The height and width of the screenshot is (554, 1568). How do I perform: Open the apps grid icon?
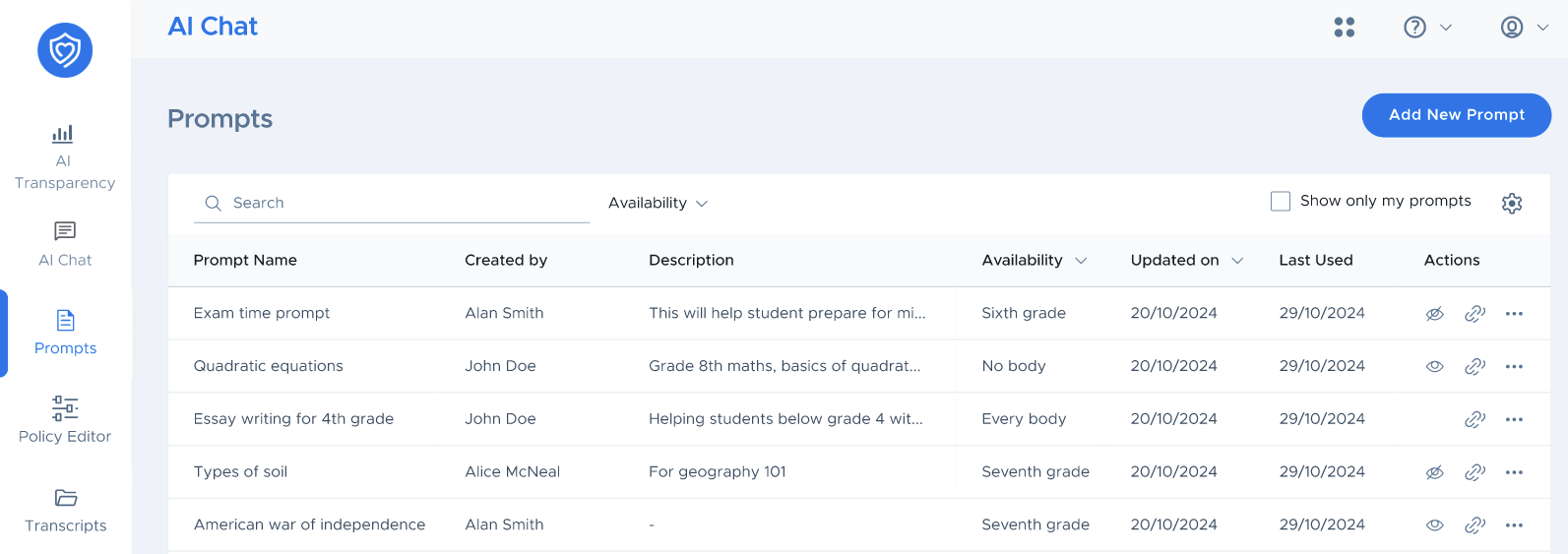pyautogui.click(x=1344, y=28)
